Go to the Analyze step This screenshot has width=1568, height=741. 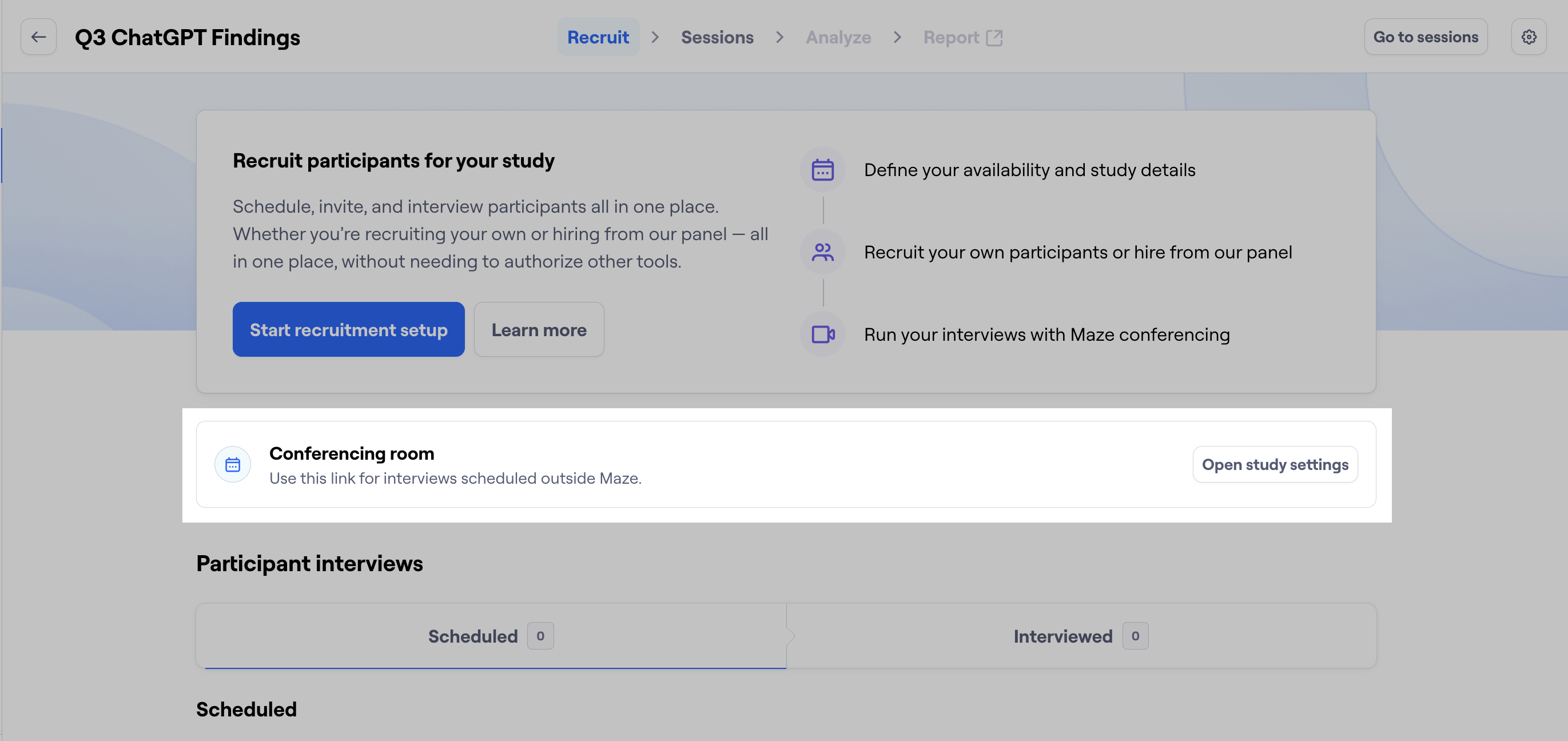point(838,38)
